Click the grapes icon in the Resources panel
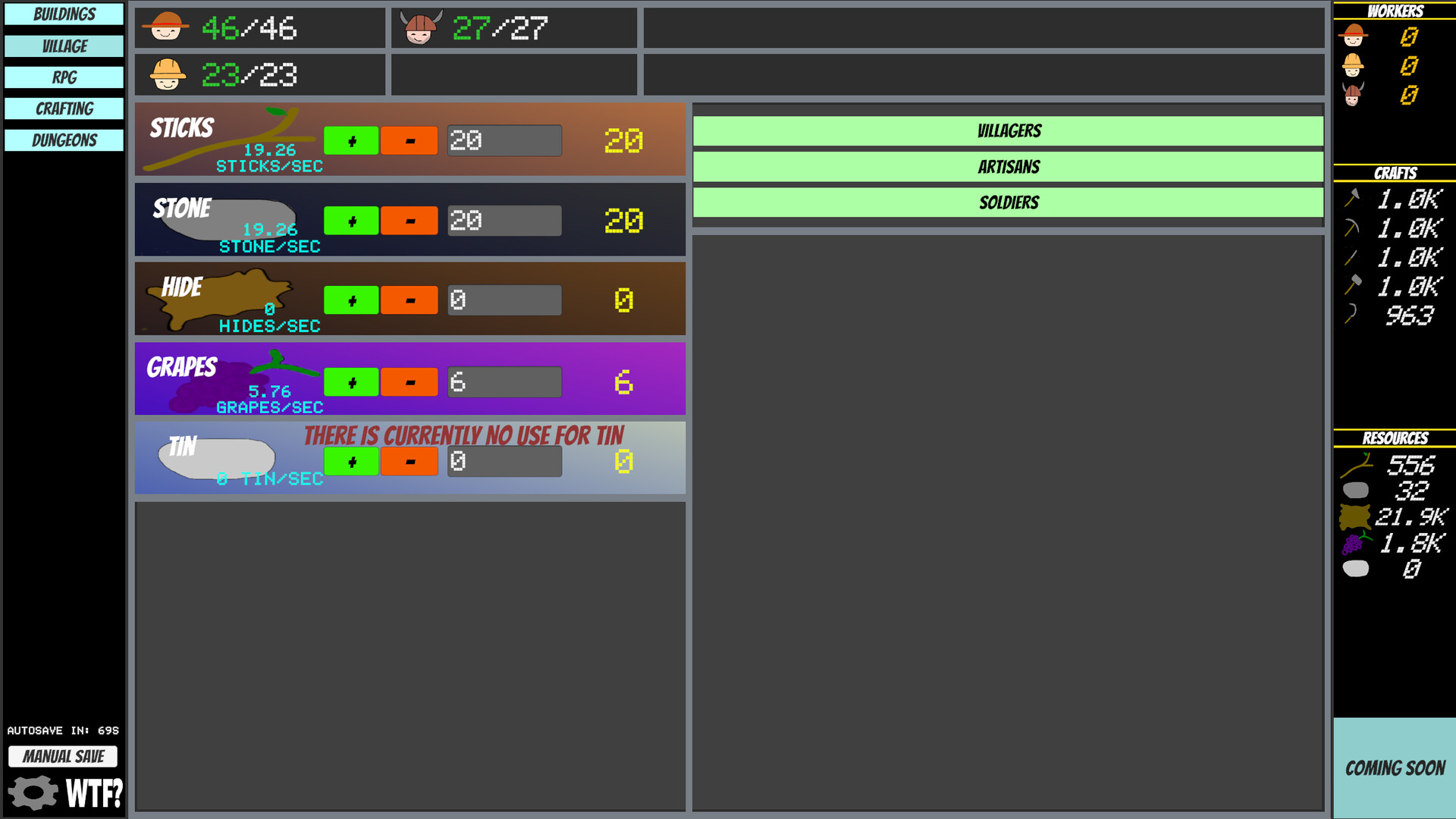1456x819 pixels. pyautogui.click(x=1356, y=543)
